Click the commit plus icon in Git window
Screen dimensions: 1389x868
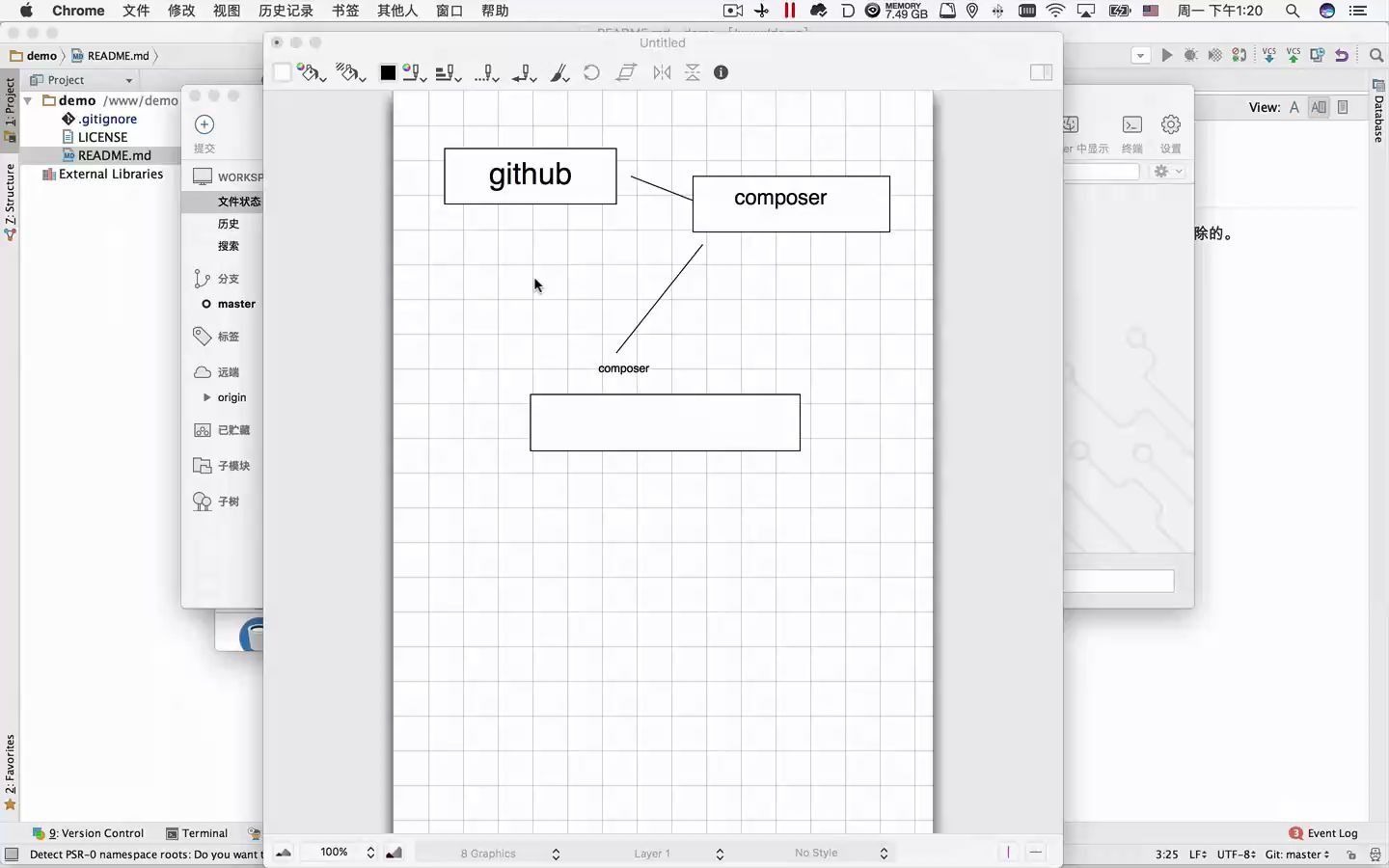click(x=204, y=124)
